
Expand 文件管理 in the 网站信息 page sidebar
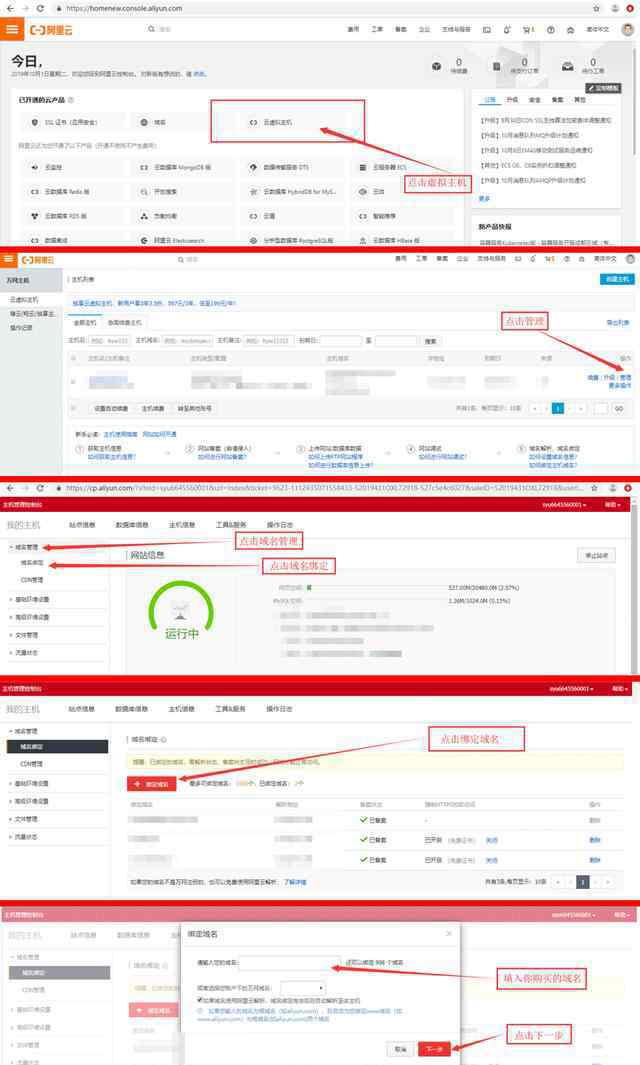click(x=26, y=635)
